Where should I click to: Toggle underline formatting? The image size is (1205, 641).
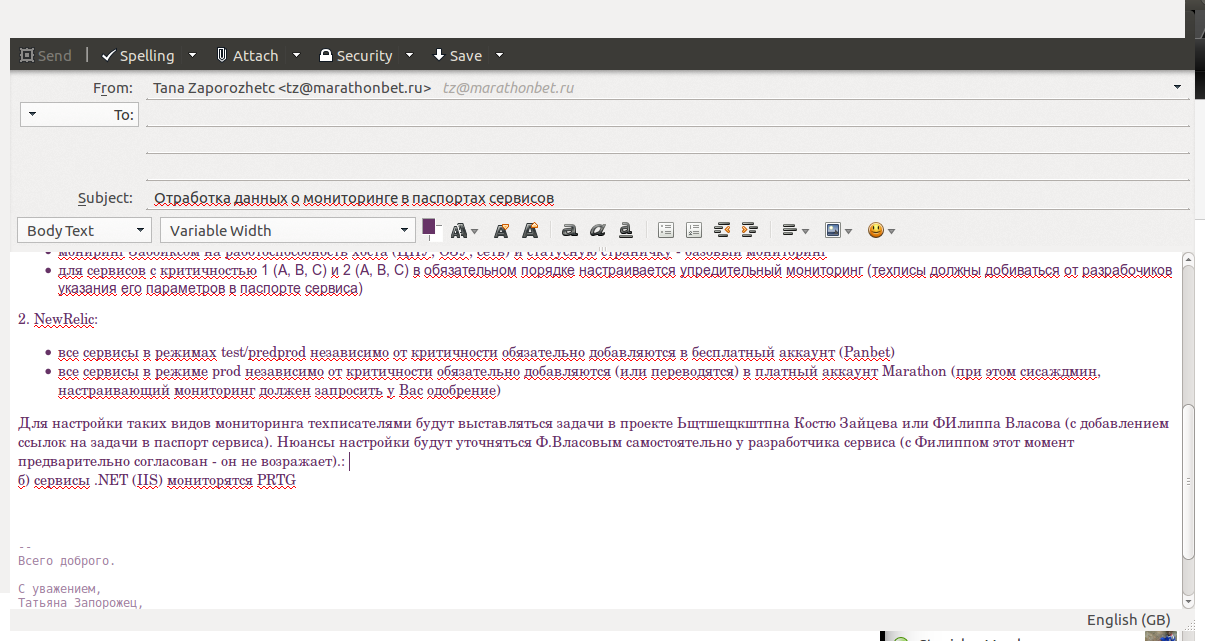click(625, 230)
